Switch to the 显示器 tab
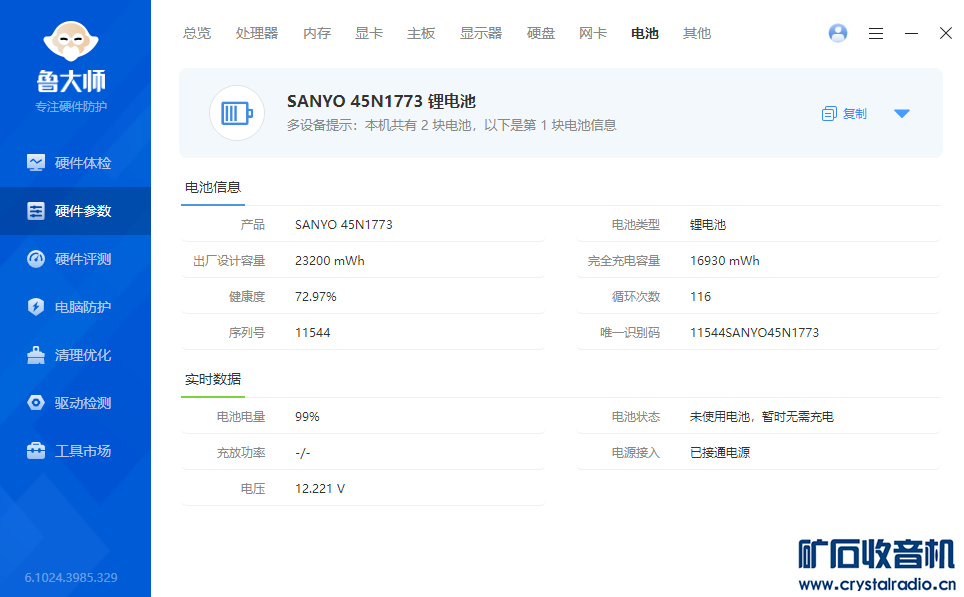This screenshot has width=964, height=597. pos(481,33)
